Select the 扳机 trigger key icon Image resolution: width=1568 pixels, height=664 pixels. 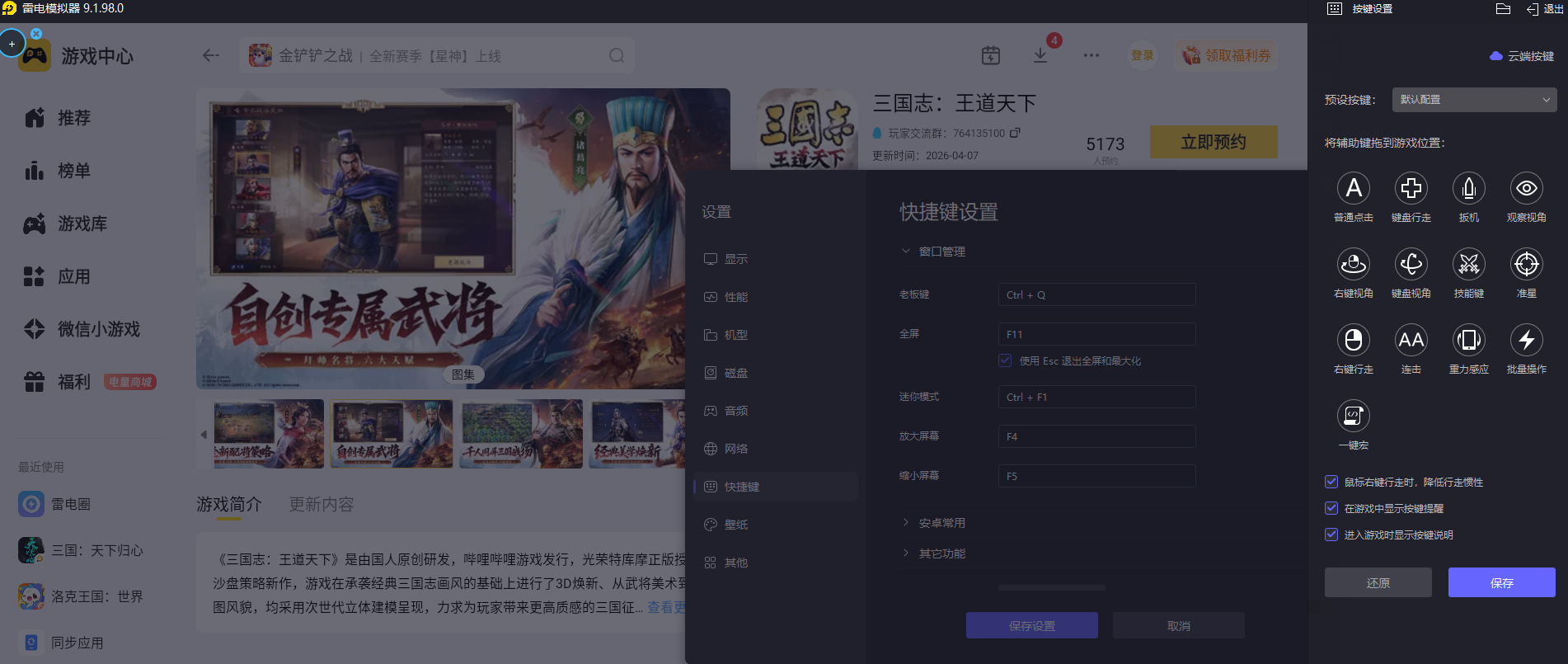coord(1468,188)
